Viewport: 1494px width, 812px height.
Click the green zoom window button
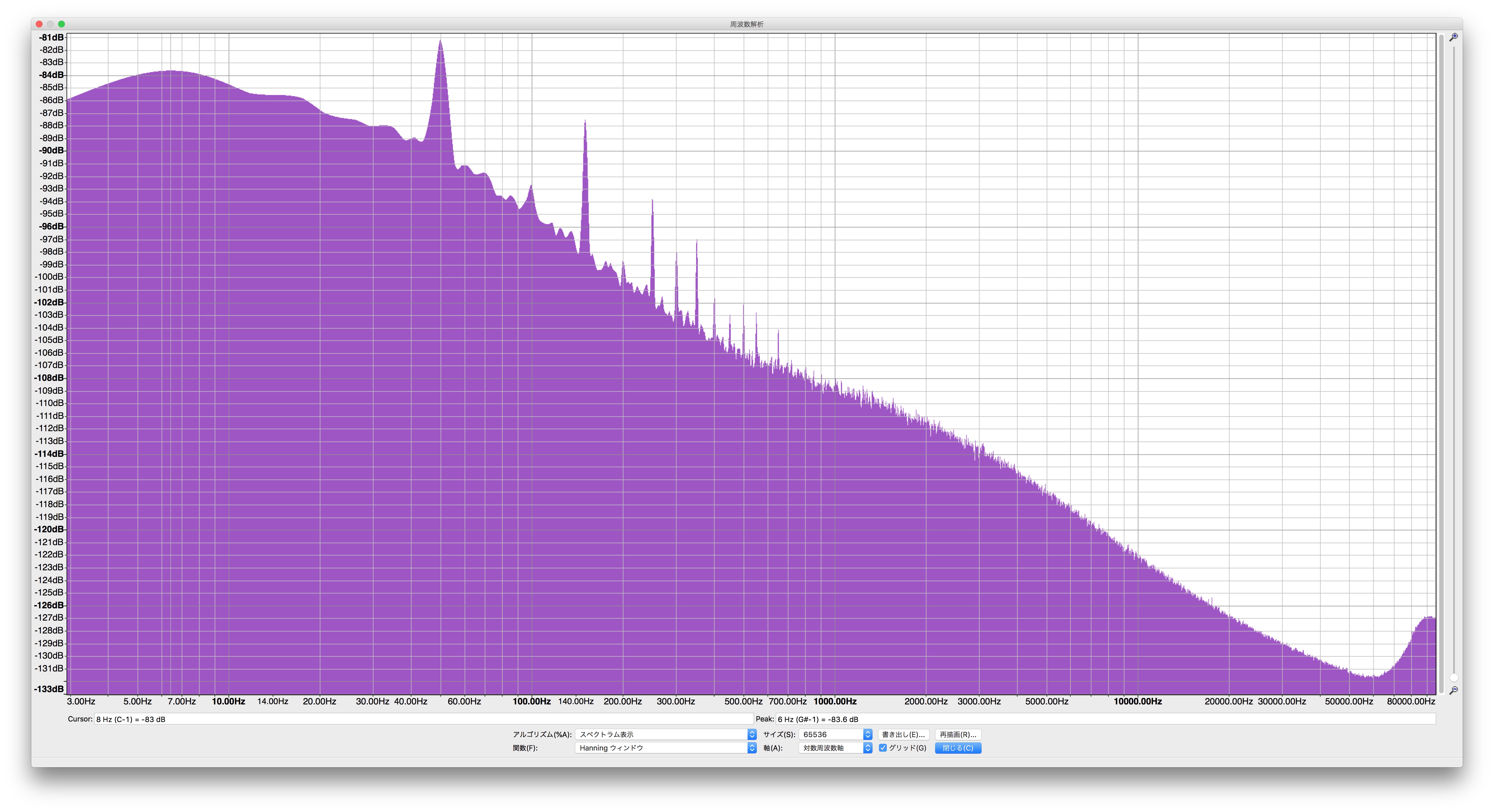point(62,24)
